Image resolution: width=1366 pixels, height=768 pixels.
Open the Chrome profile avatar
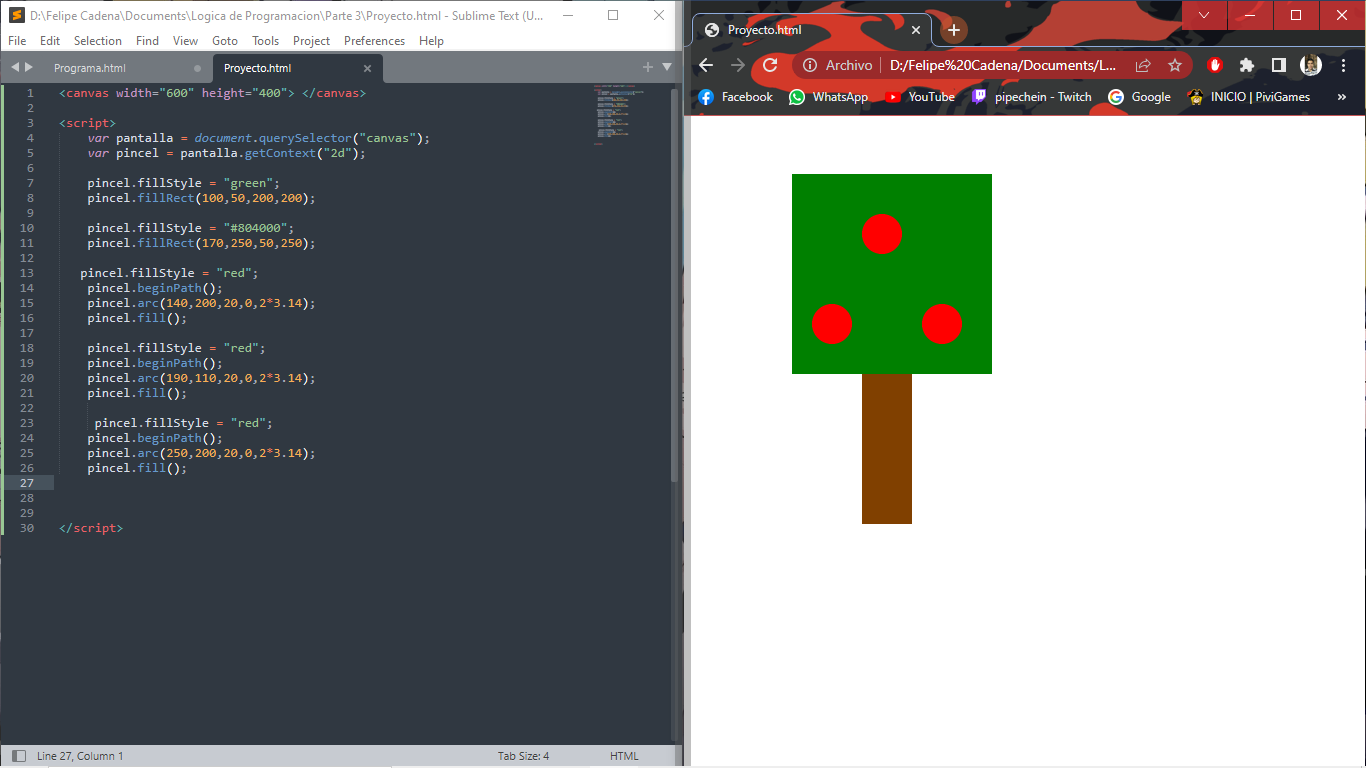click(x=1311, y=65)
